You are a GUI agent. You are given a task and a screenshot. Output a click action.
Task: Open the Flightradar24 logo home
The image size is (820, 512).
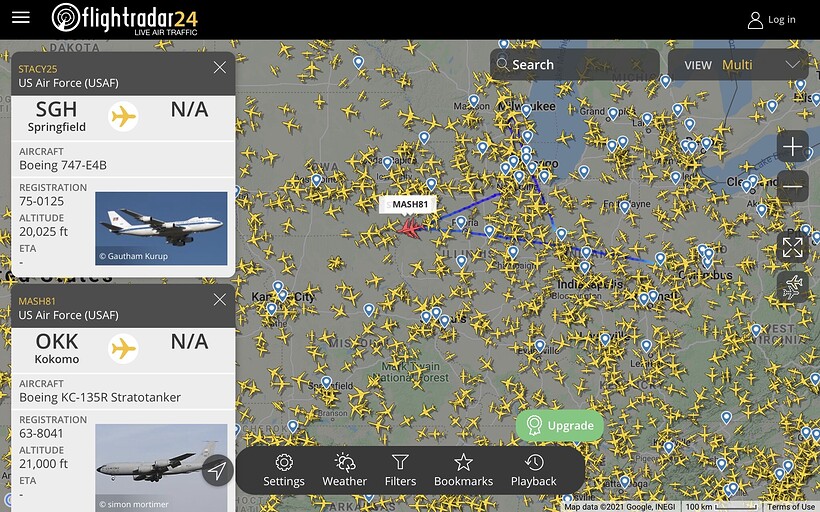pyautogui.click(x=124, y=19)
